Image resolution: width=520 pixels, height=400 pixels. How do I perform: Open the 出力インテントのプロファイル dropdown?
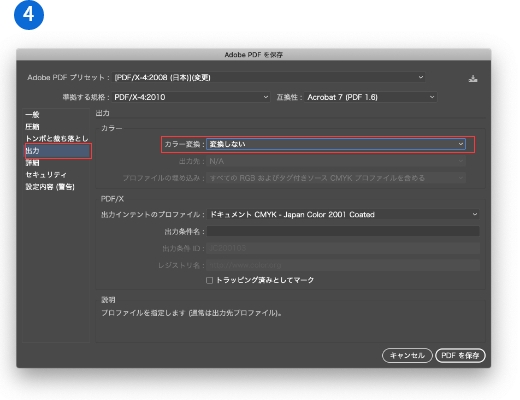coord(343,214)
